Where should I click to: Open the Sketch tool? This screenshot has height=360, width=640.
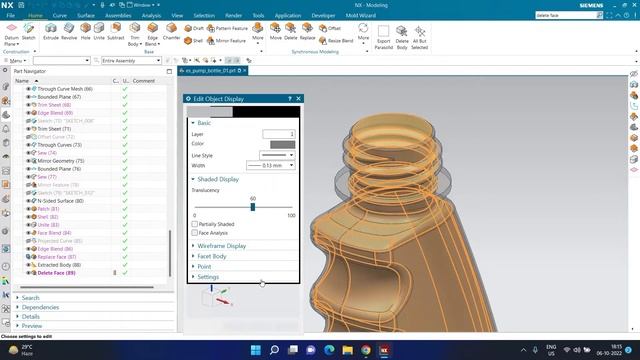click(29, 32)
